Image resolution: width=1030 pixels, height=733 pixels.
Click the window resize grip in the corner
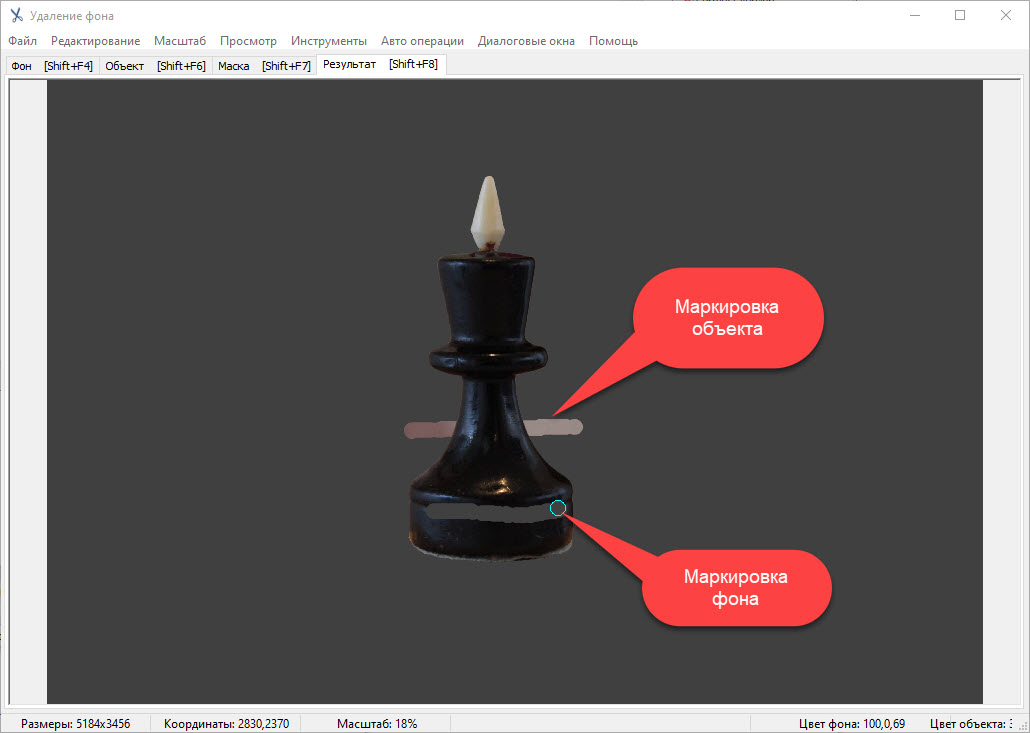click(x=1022, y=725)
